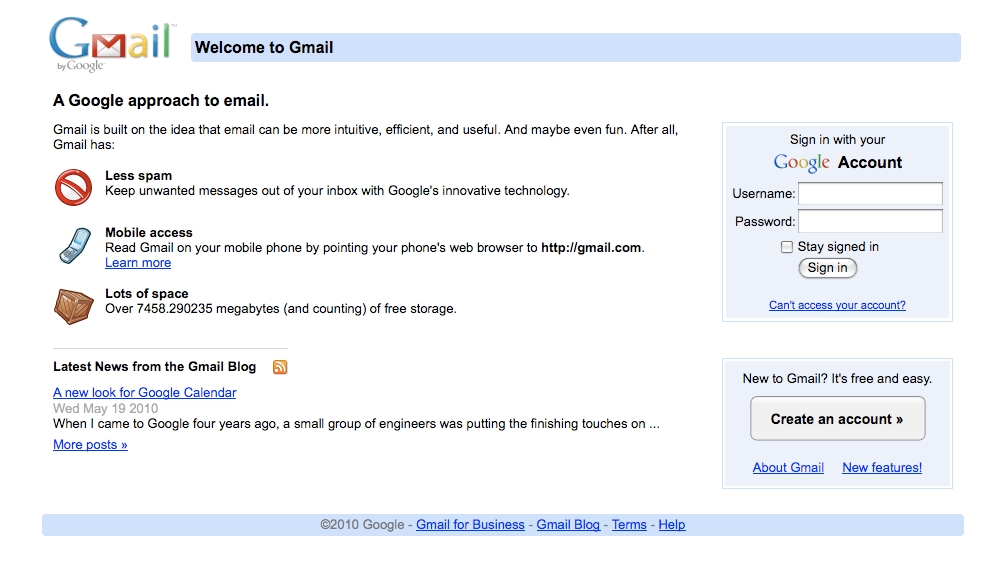
Task: Open the Terms link in footer
Action: 629,525
